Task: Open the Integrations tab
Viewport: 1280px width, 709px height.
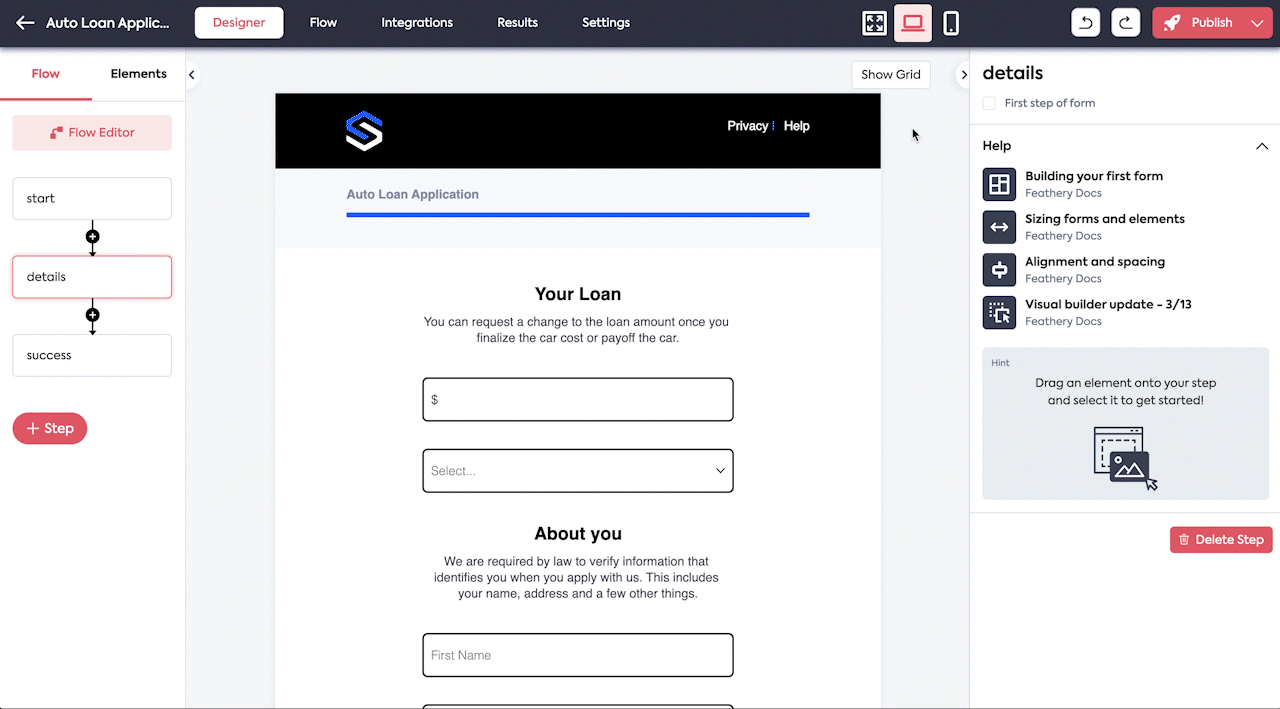Action: point(416,23)
